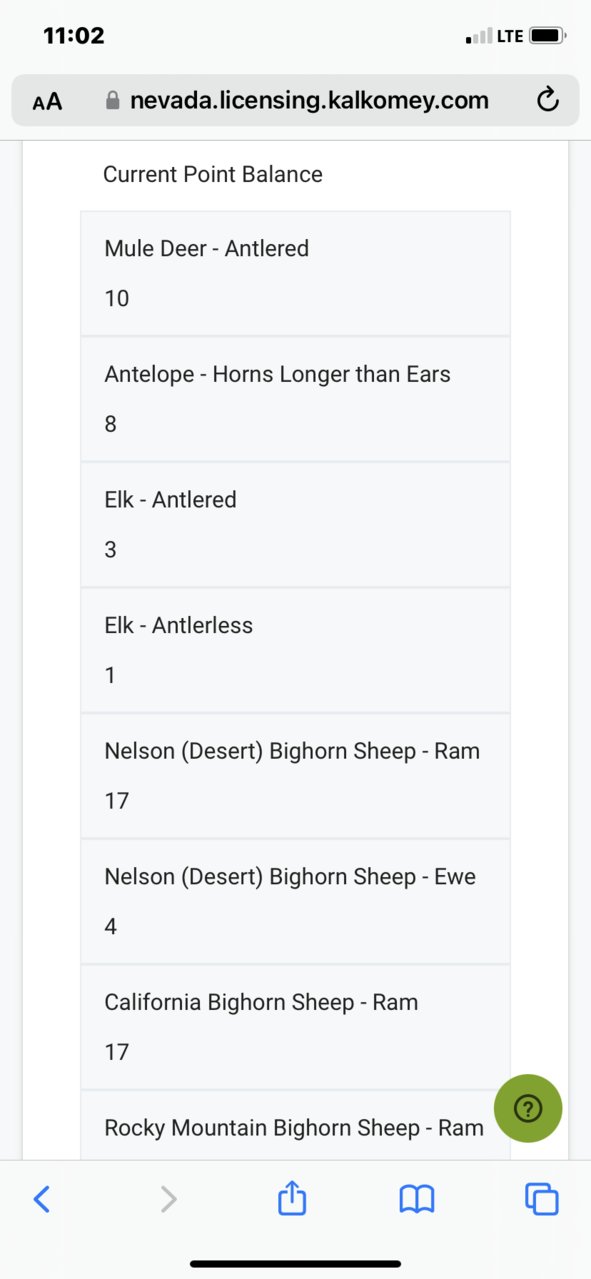Tap the Safari back arrow
The height and width of the screenshot is (1279, 591).
(x=41, y=1198)
